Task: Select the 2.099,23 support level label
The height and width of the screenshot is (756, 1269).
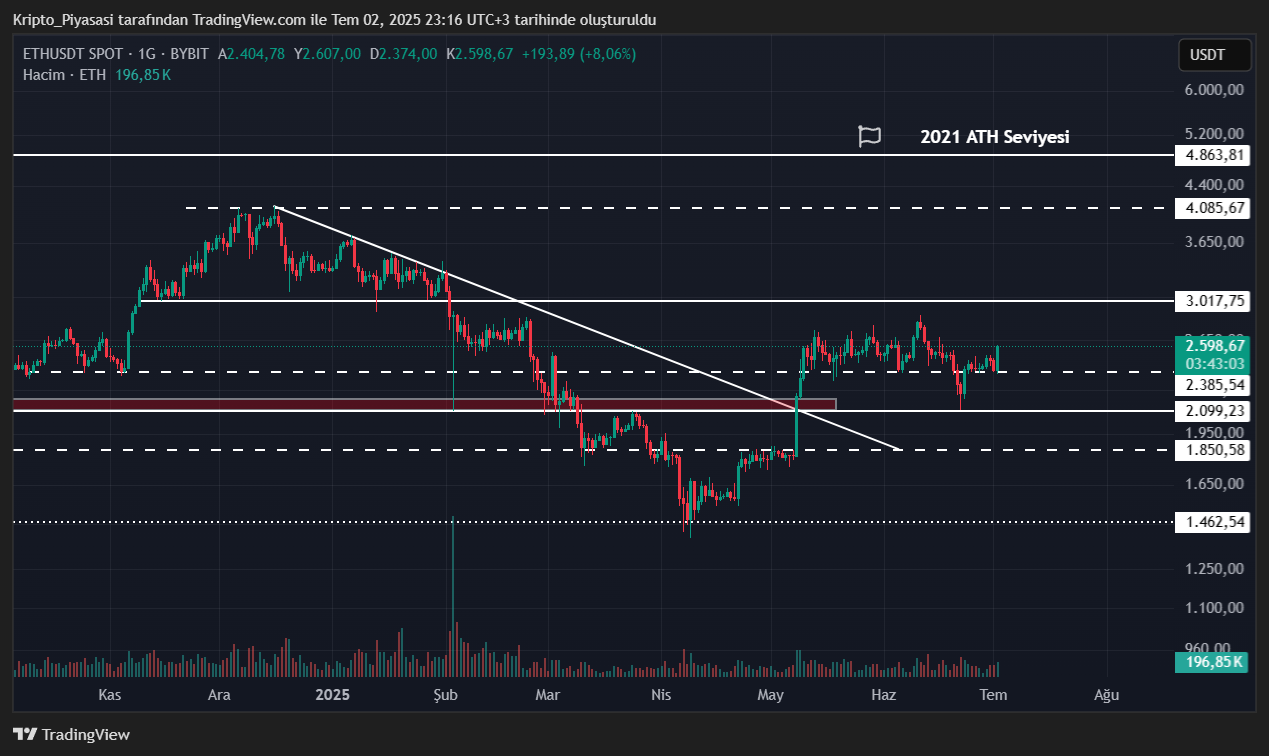Action: point(1211,410)
